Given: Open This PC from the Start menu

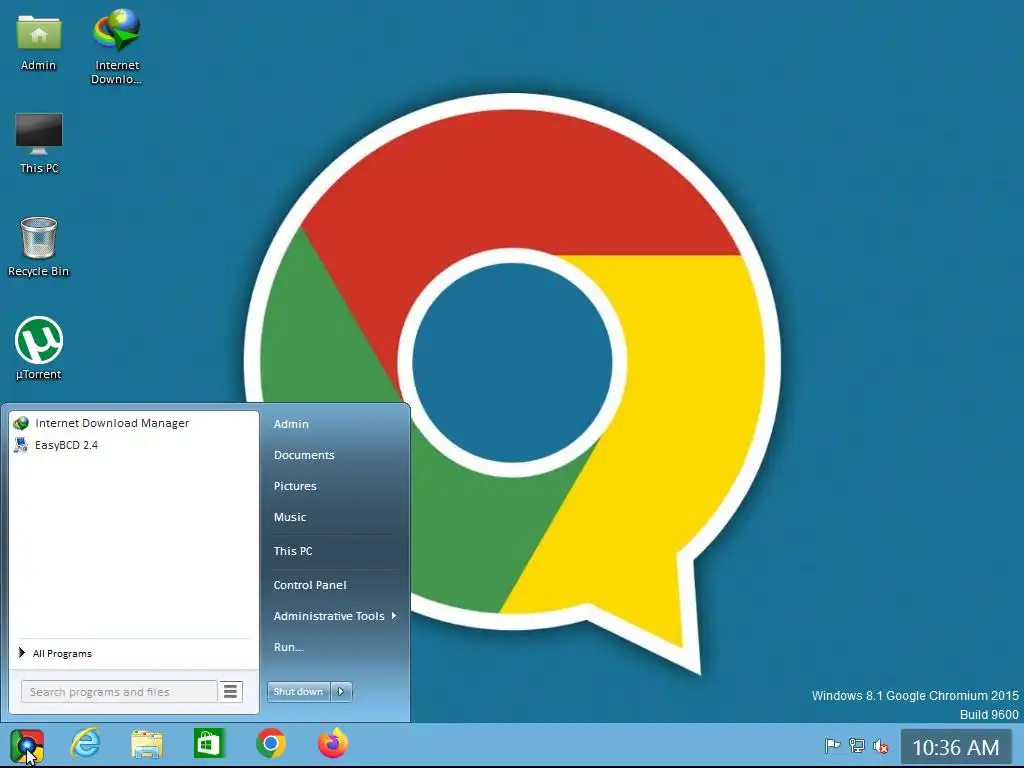Looking at the screenshot, I should (293, 551).
